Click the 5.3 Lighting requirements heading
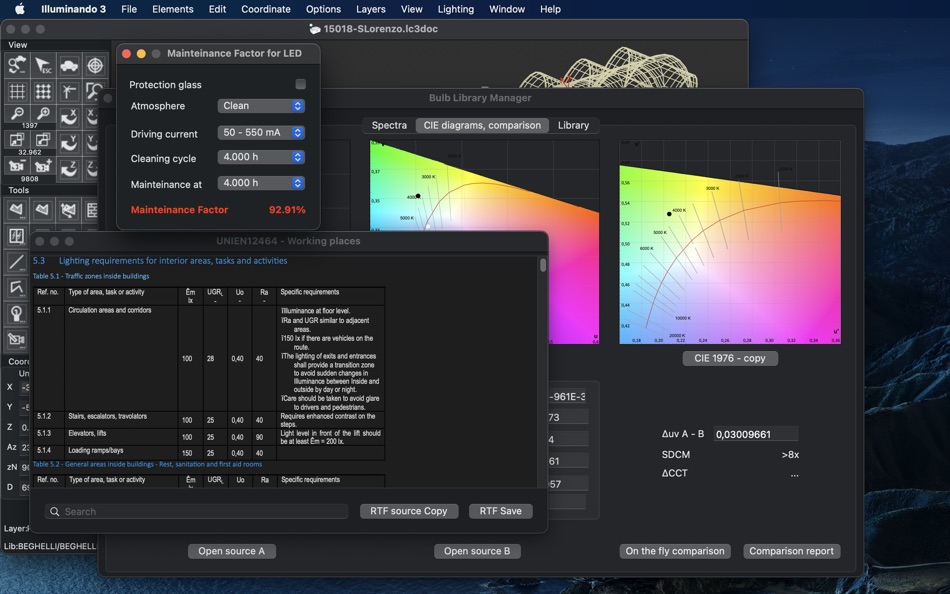950x594 pixels. pos(160,261)
